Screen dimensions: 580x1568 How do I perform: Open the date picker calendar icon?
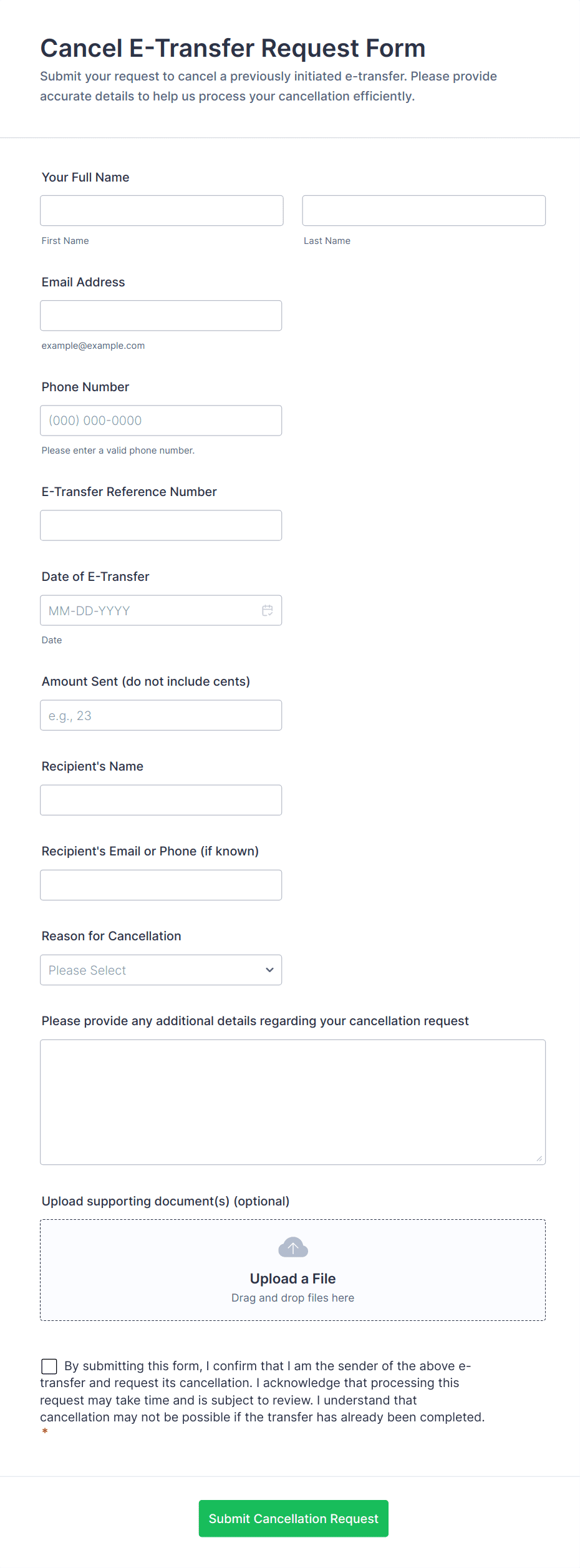(268, 610)
